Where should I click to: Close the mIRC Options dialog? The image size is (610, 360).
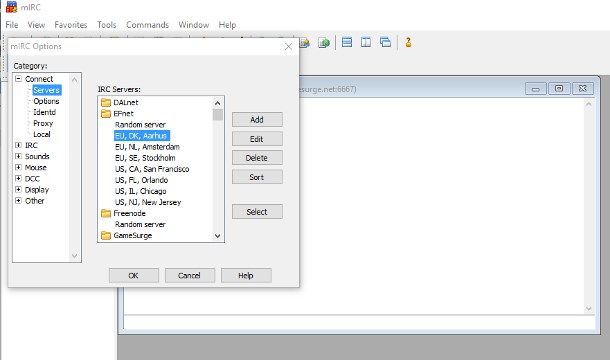pyautogui.click(x=288, y=46)
